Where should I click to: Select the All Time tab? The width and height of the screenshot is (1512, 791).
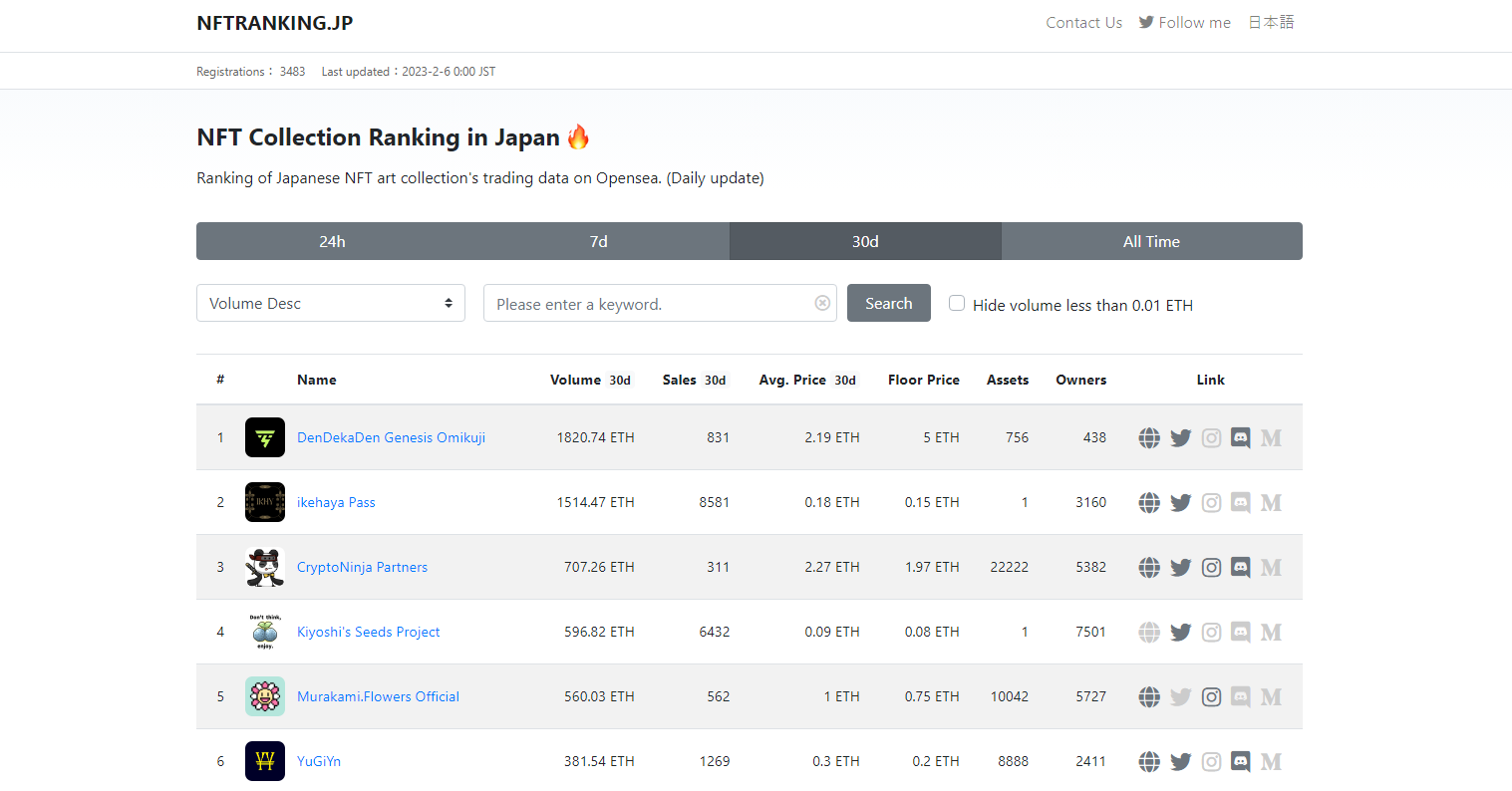pyautogui.click(x=1151, y=241)
